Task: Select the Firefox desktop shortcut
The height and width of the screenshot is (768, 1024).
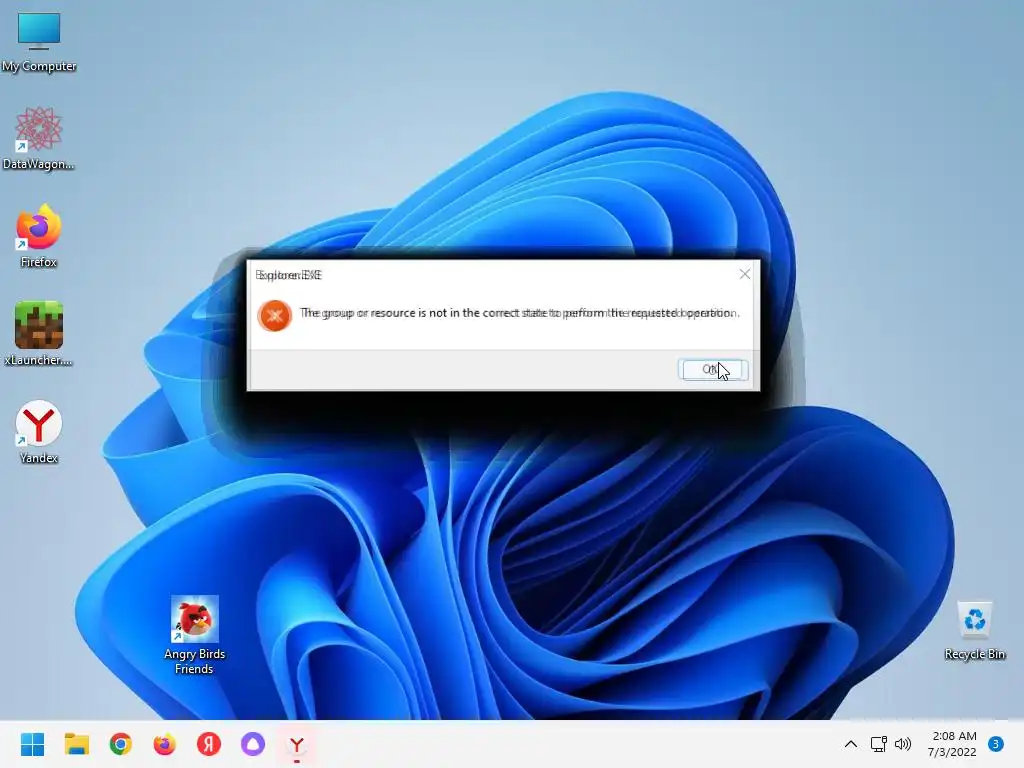Action: coord(39,236)
